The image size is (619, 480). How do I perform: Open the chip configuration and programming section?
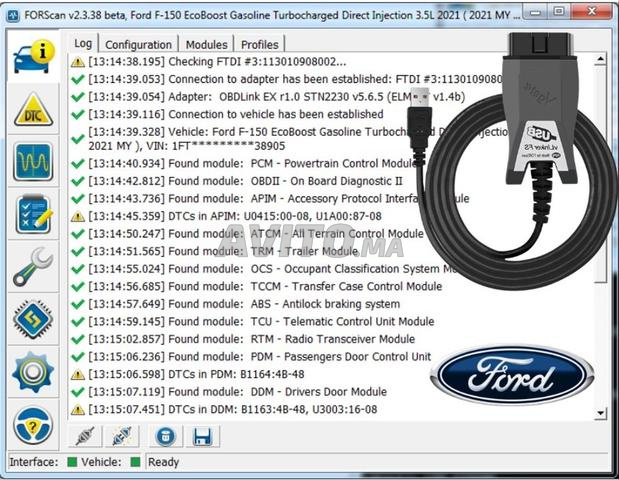click(x=34, y=319)
